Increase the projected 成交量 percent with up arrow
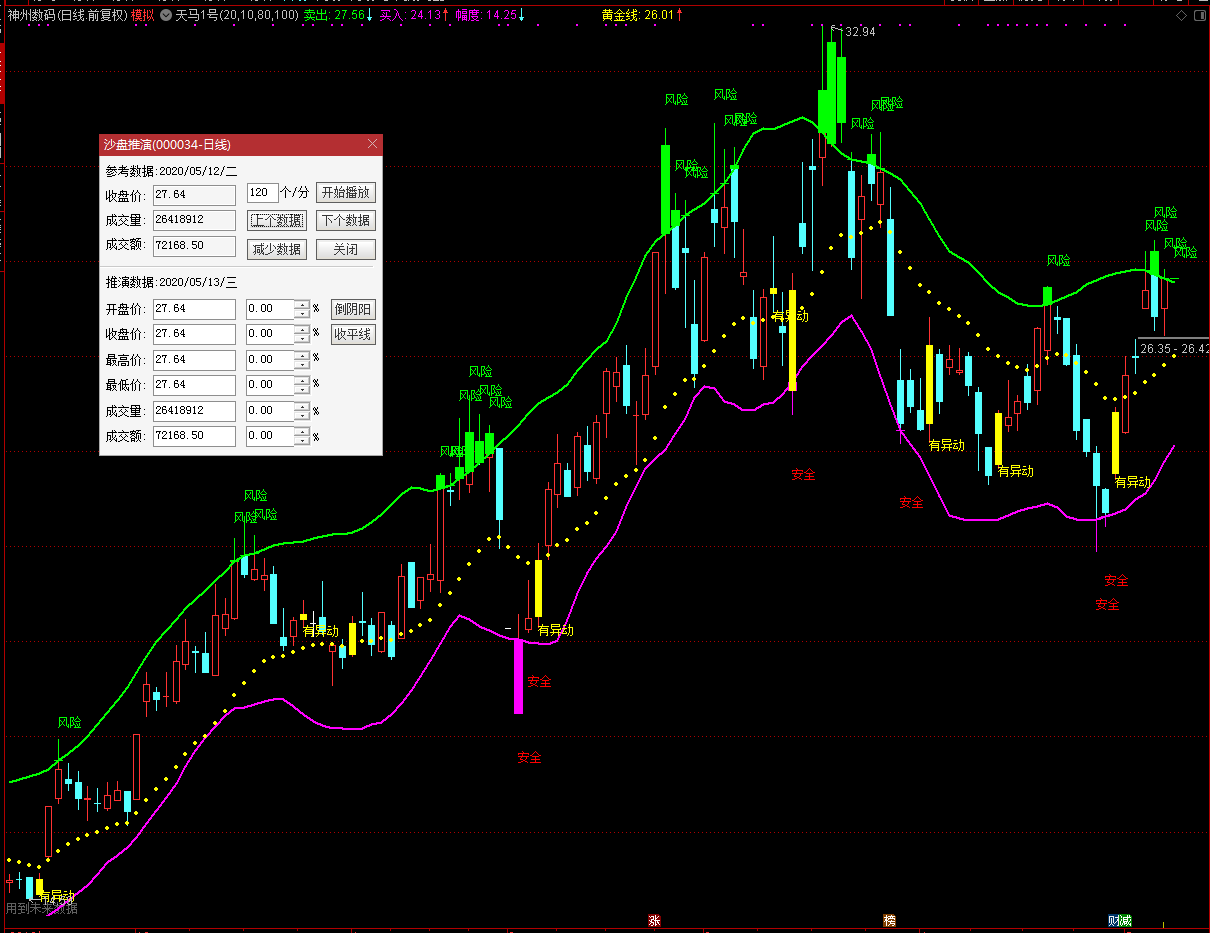 click(301, 406)
